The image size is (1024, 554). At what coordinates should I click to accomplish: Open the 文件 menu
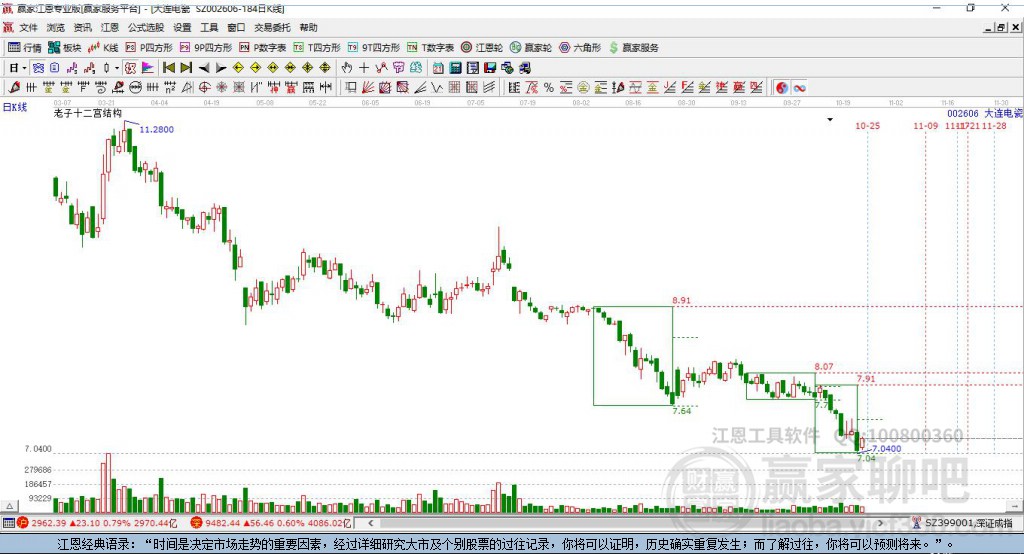[x=29, y=27]
